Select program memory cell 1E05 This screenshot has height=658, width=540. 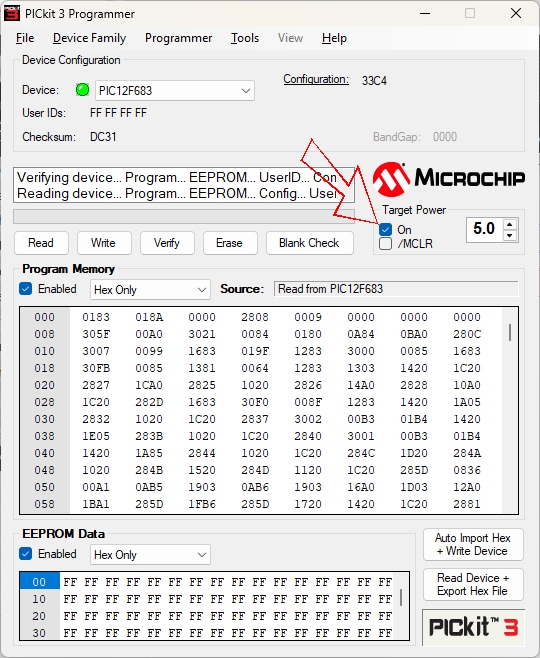(x=96, y=436)
